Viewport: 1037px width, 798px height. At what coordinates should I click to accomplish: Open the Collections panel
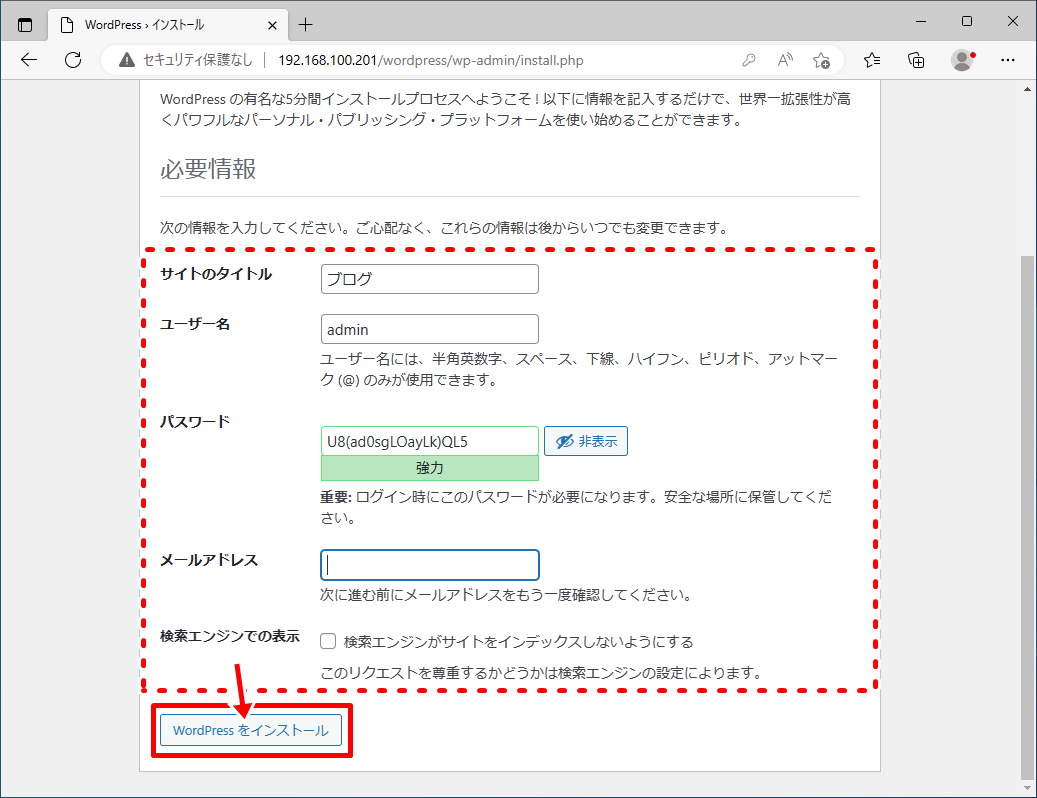pyautogui.click(x=916, y=61)
